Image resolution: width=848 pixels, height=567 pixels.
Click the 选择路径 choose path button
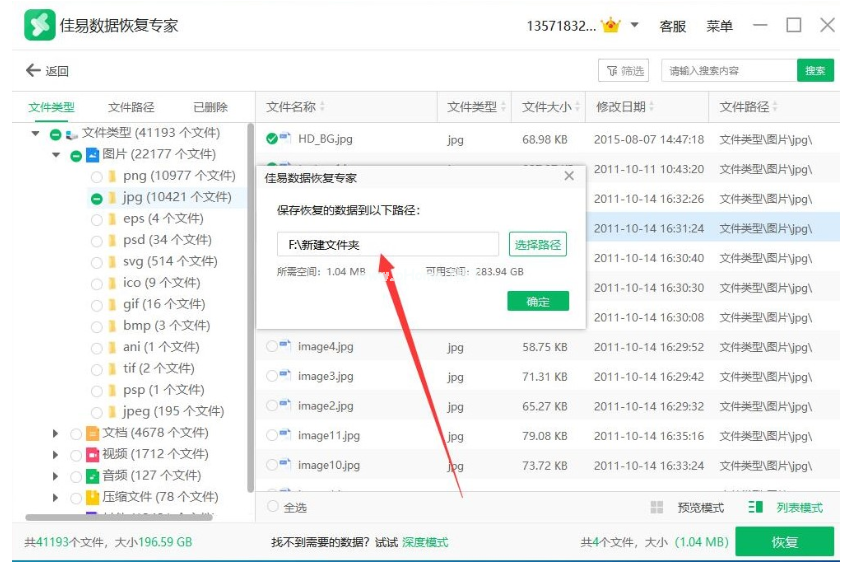(537, 245)
